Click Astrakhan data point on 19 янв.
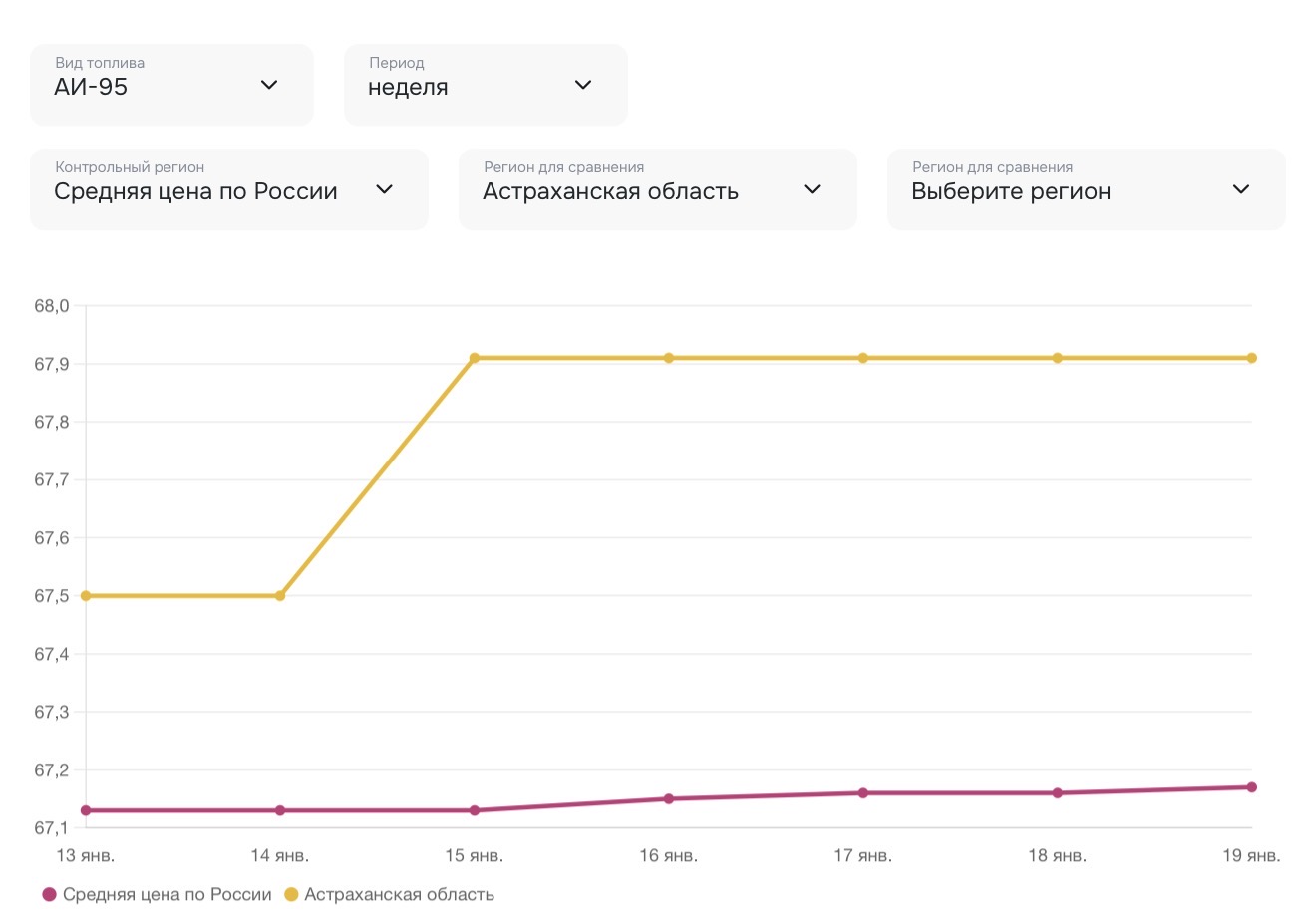 pos(1251,358)
